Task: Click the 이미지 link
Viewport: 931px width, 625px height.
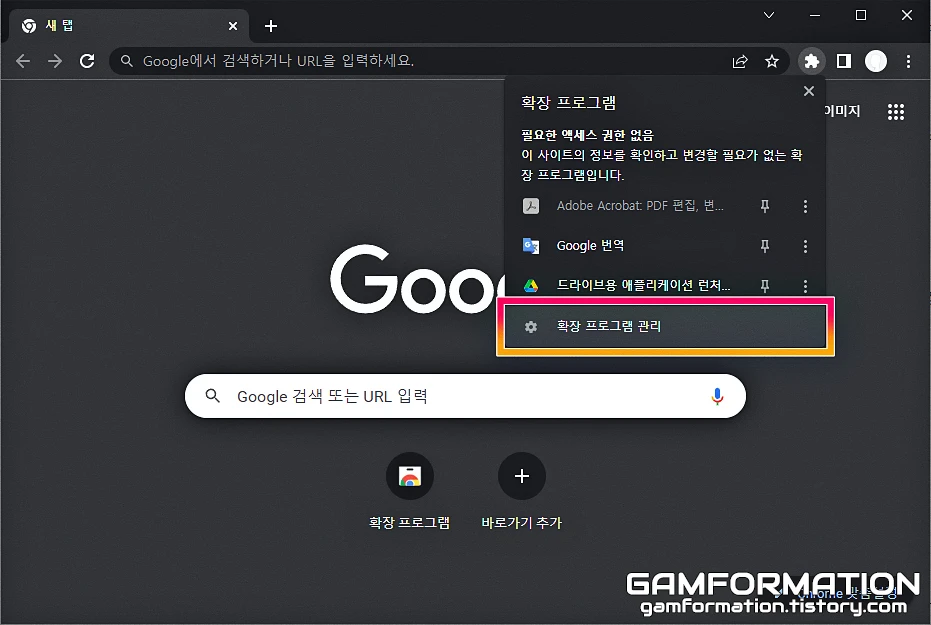Action: point(843,111)
